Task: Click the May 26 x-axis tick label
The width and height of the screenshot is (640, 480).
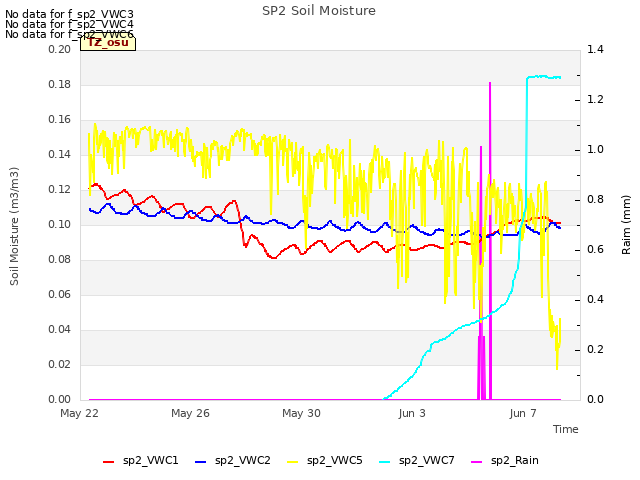Action: click(x=190, y=413)
